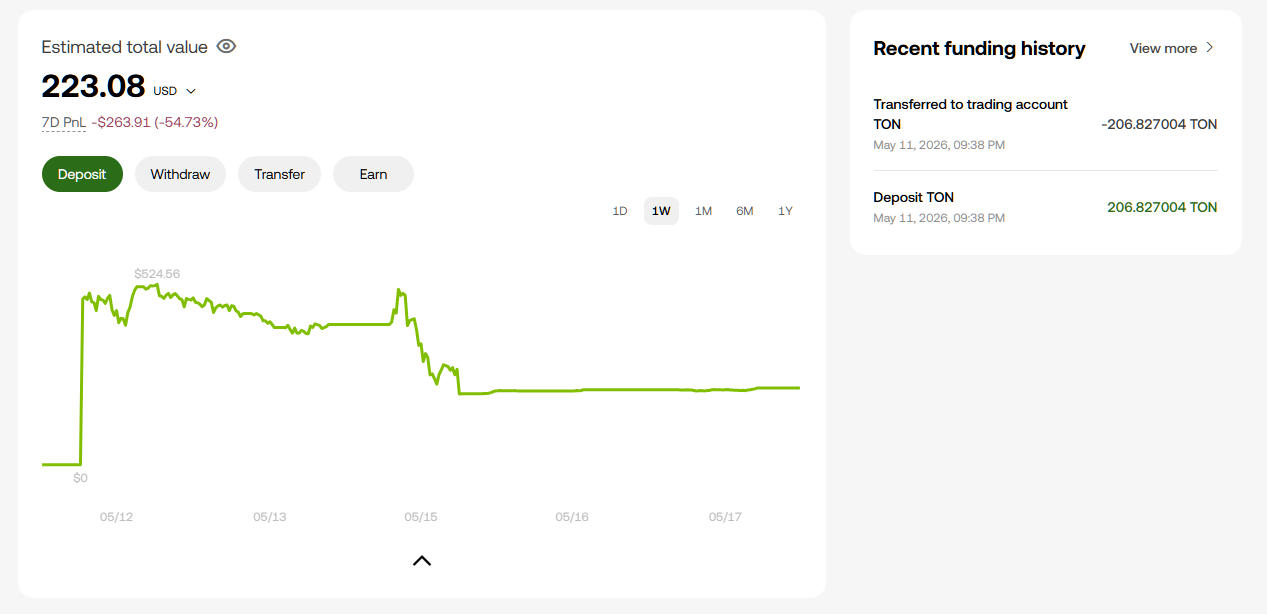The image size is (1267, 614).
Task: Open the Earn section
Action: point(373,174)
